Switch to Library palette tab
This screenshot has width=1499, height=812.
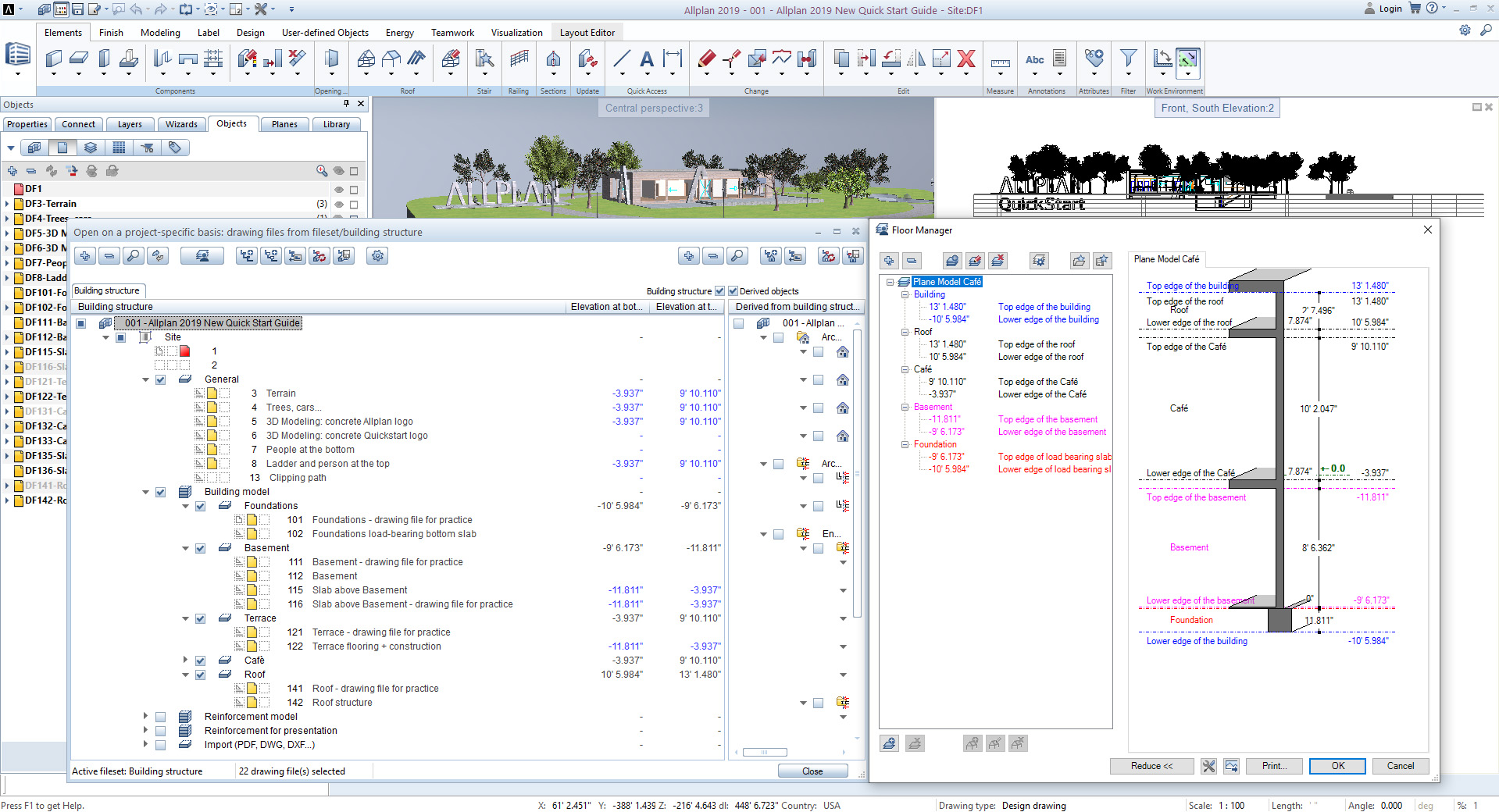click(x=337, y=124)
